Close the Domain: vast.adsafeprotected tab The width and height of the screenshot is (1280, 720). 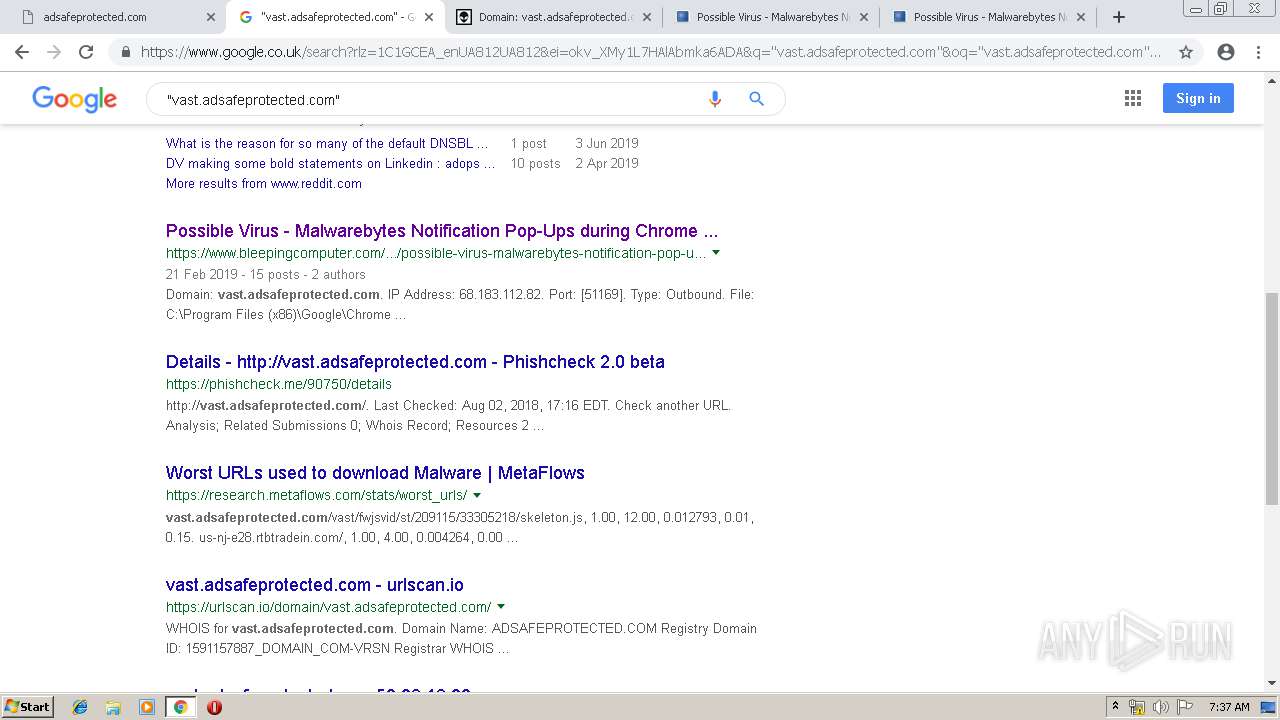click(646, 17)
